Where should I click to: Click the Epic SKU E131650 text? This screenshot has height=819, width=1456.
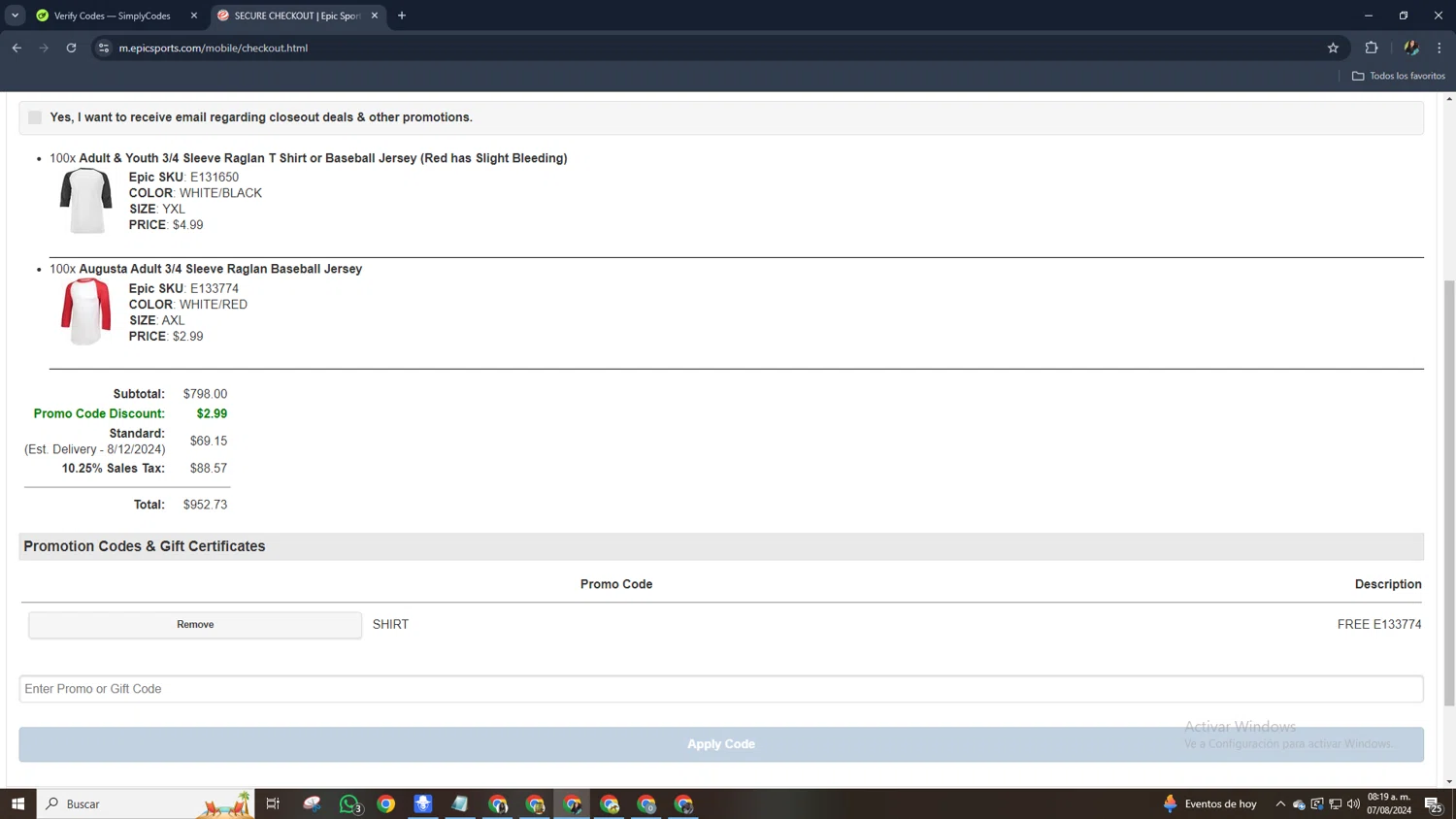183,178
